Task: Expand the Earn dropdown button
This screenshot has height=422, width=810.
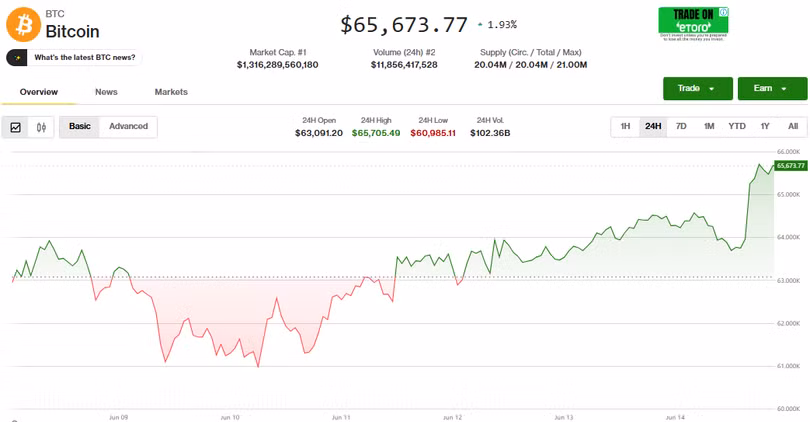Action: tap(772, 88)
